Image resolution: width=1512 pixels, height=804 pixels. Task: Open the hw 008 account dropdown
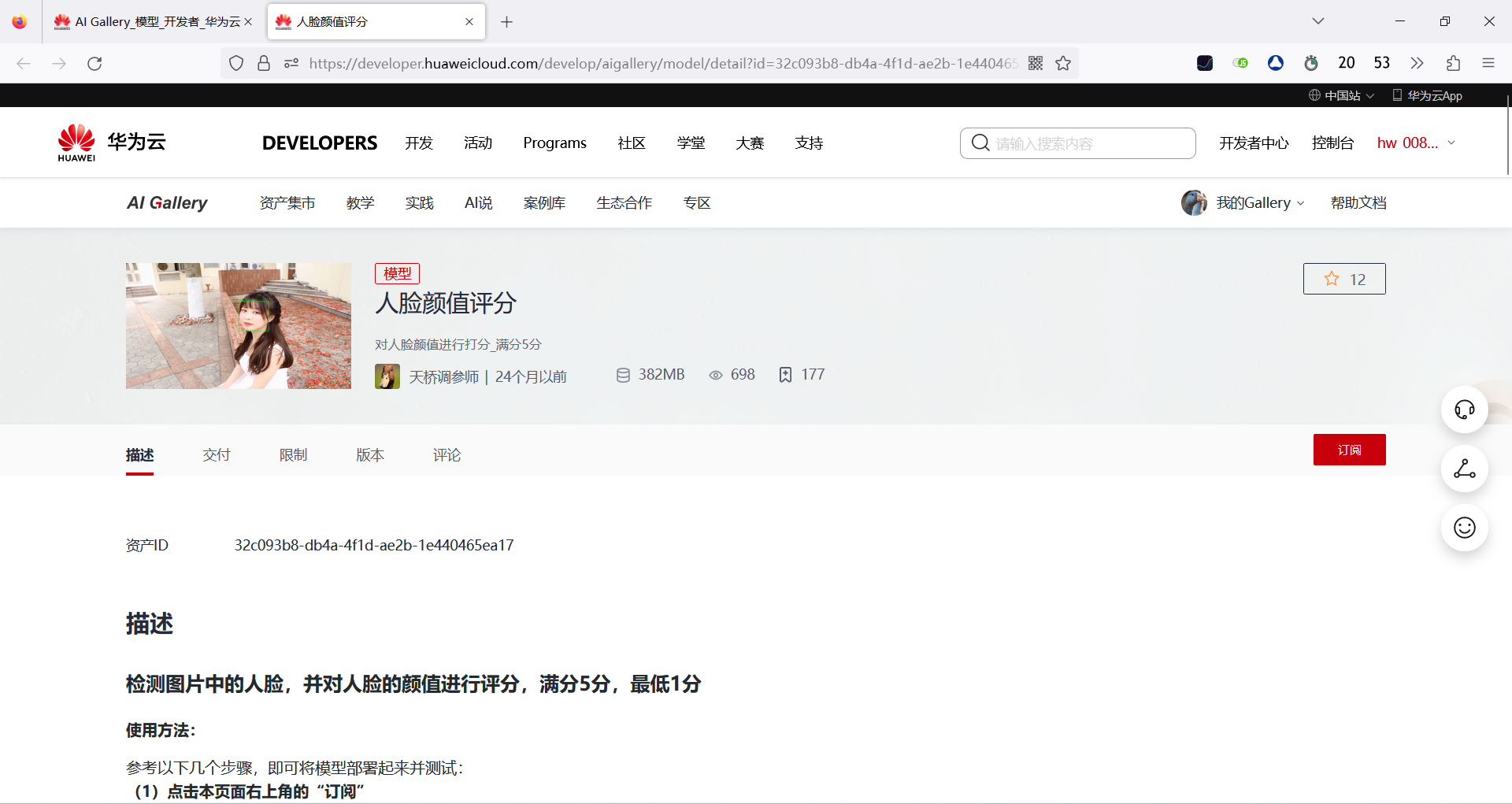coord(1415,143)
